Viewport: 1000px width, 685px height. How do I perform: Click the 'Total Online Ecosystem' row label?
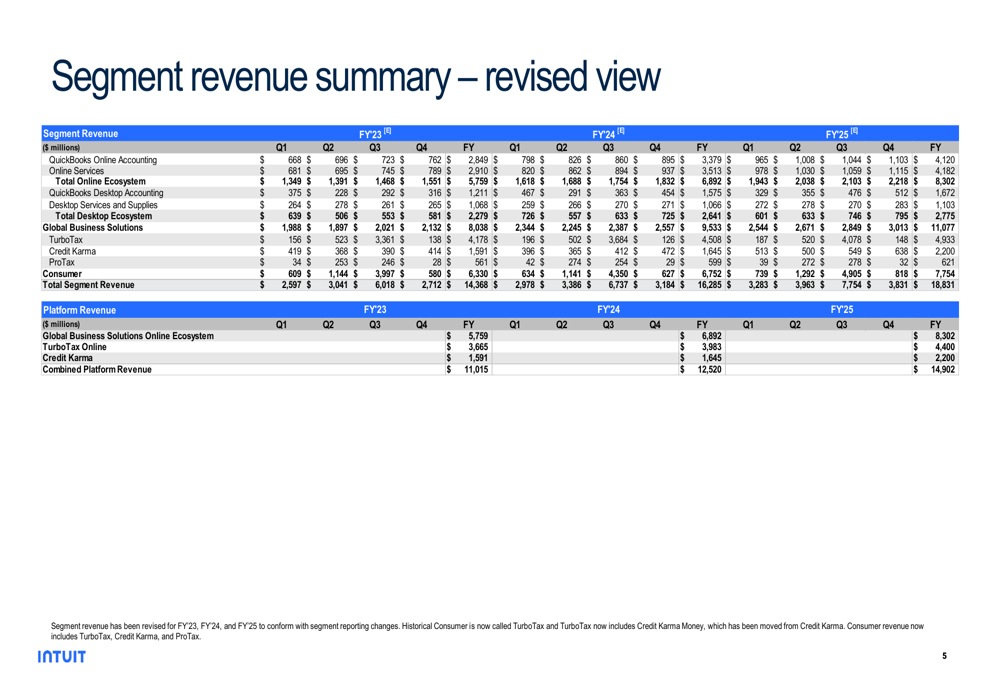click(100, 182)
